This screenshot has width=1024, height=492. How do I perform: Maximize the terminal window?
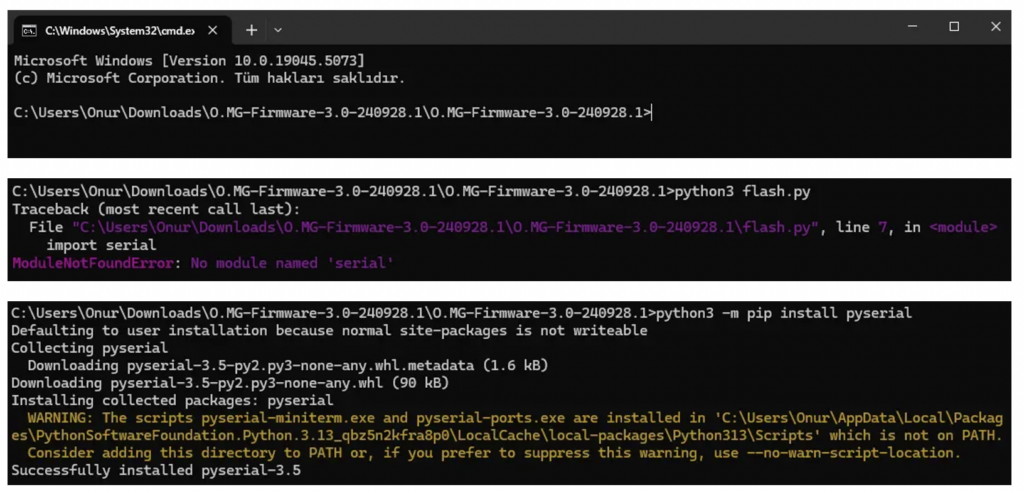954,27
